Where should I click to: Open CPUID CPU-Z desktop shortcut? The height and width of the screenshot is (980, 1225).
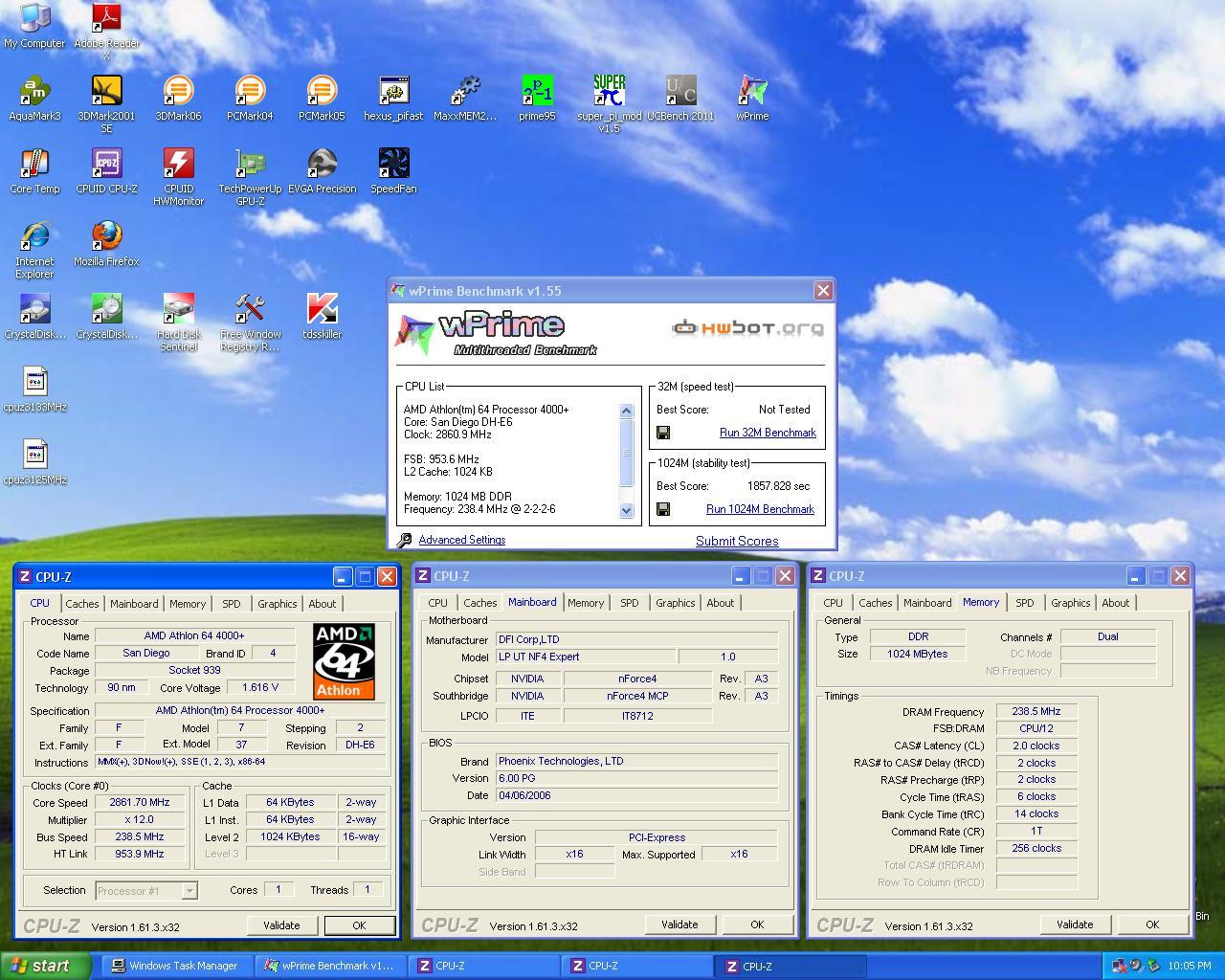coord(106,169)
